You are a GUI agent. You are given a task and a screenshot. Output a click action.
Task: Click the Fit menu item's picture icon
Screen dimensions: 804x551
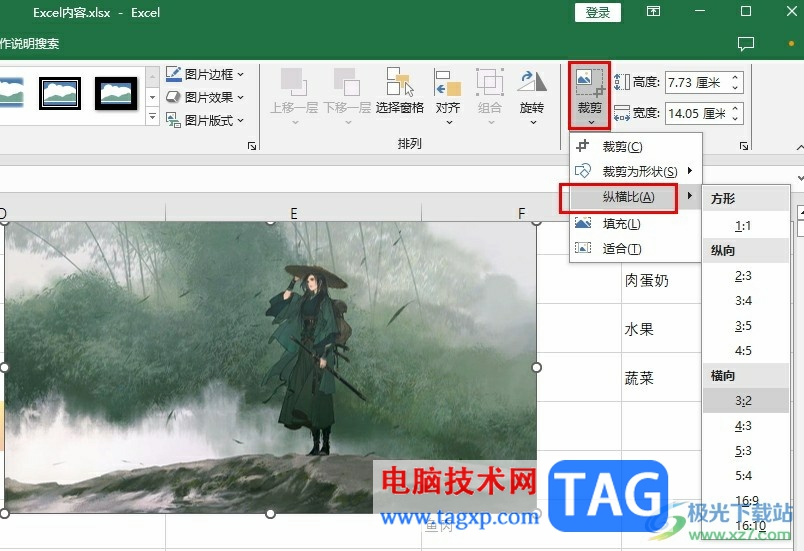(583, 248)
